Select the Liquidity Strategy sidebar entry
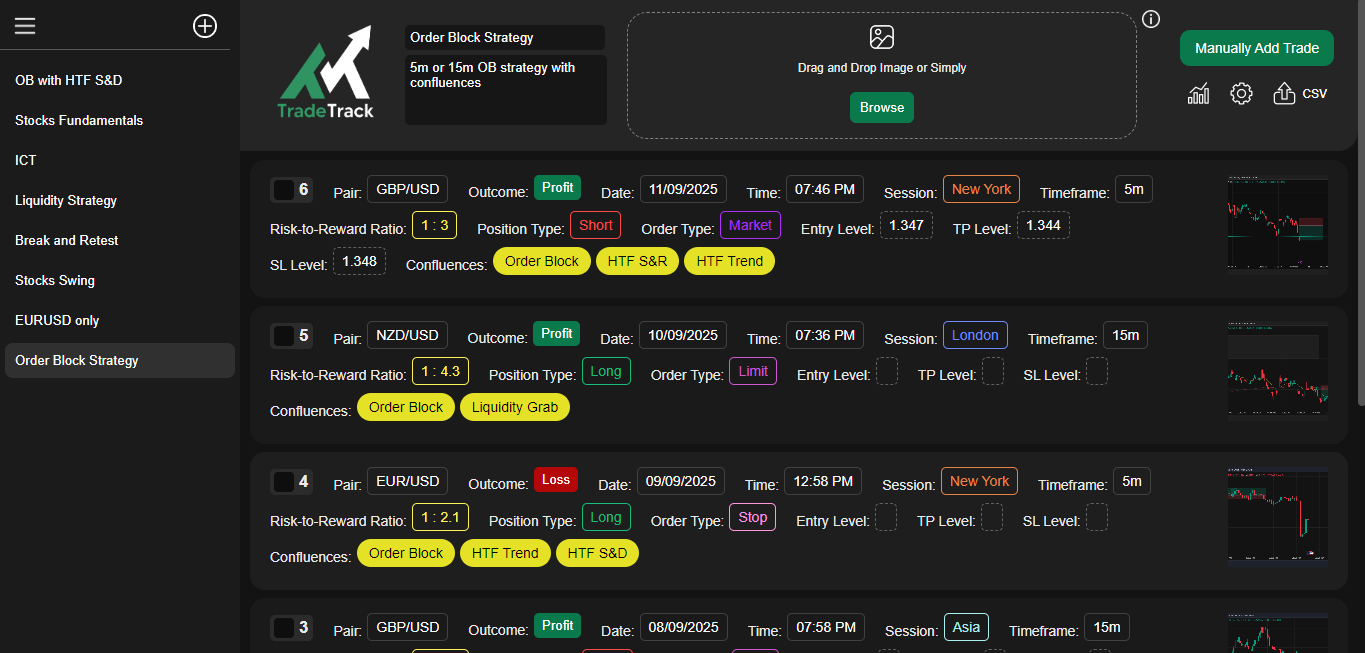 click(x=65, y=200)
